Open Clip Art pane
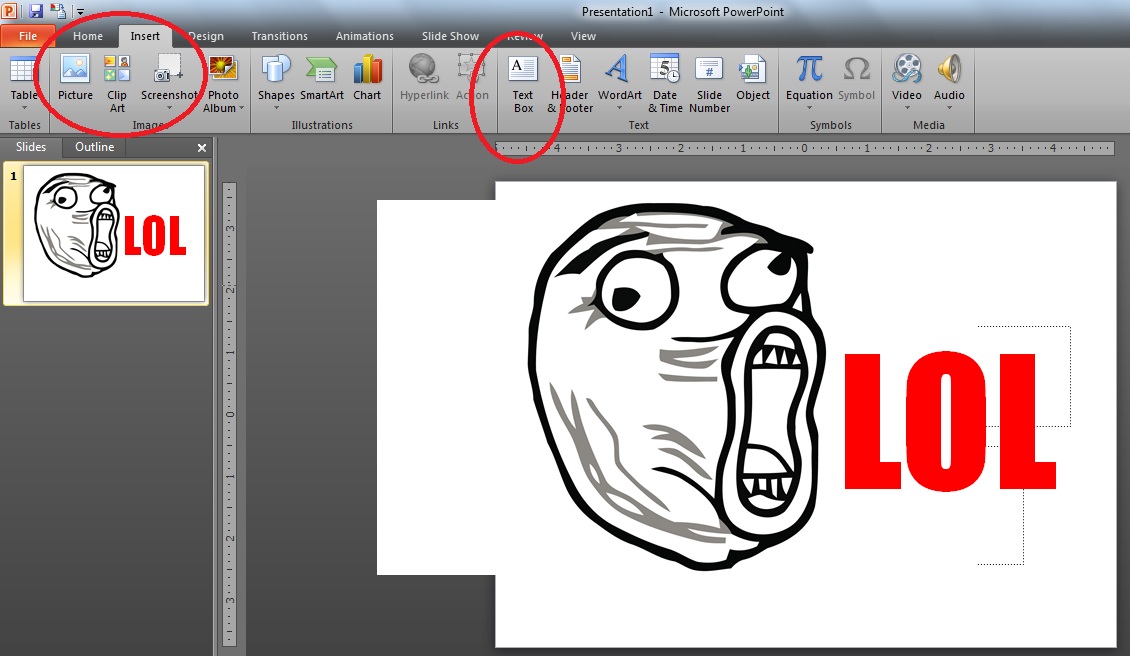 point(117,83)
